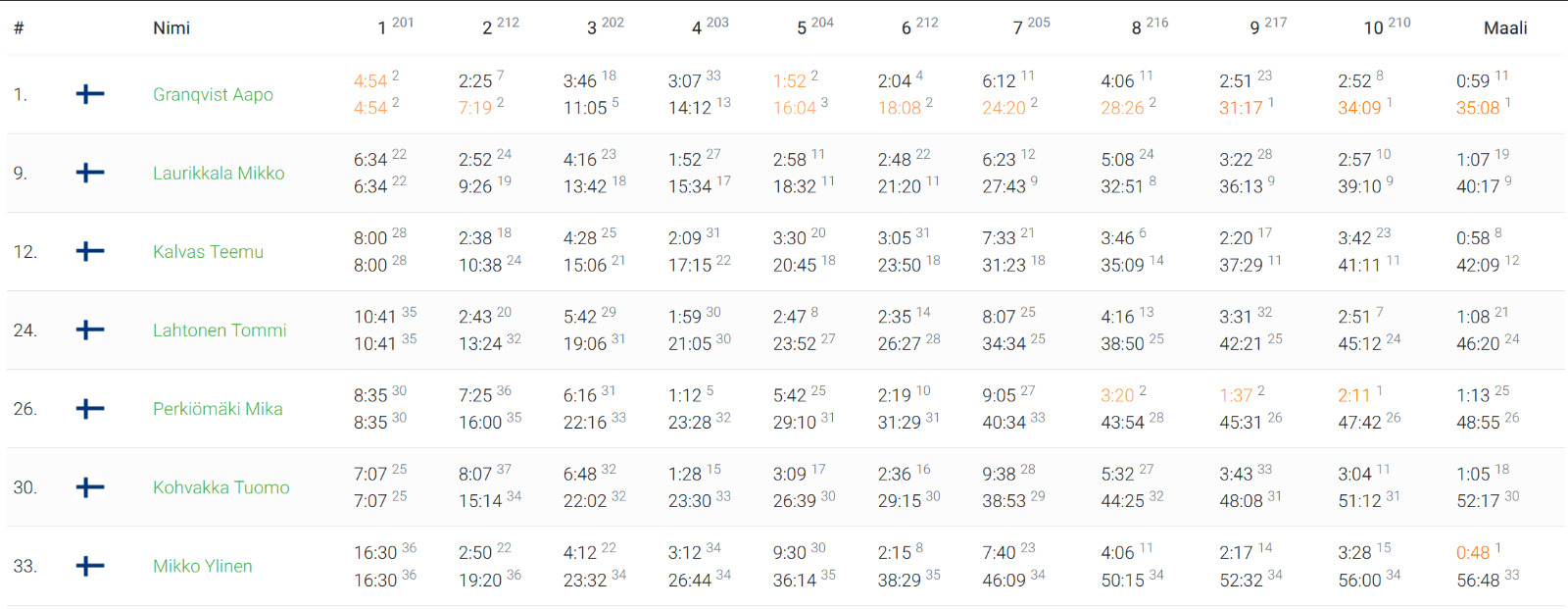Click the Perkiömäki Mika name link
1568x609 pixels.
tap(218, 409)
